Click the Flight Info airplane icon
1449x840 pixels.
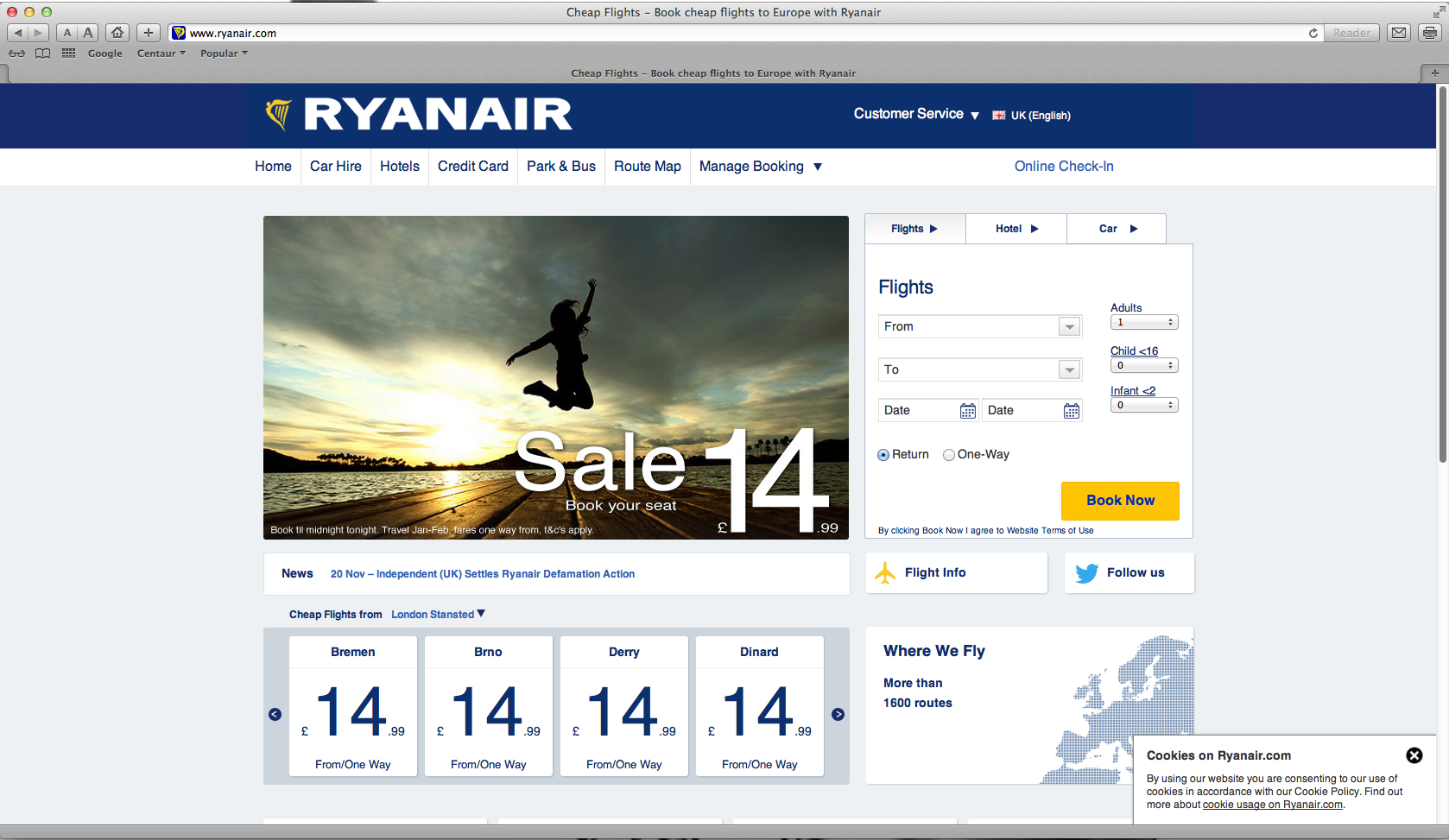click(x=885, y=572)
